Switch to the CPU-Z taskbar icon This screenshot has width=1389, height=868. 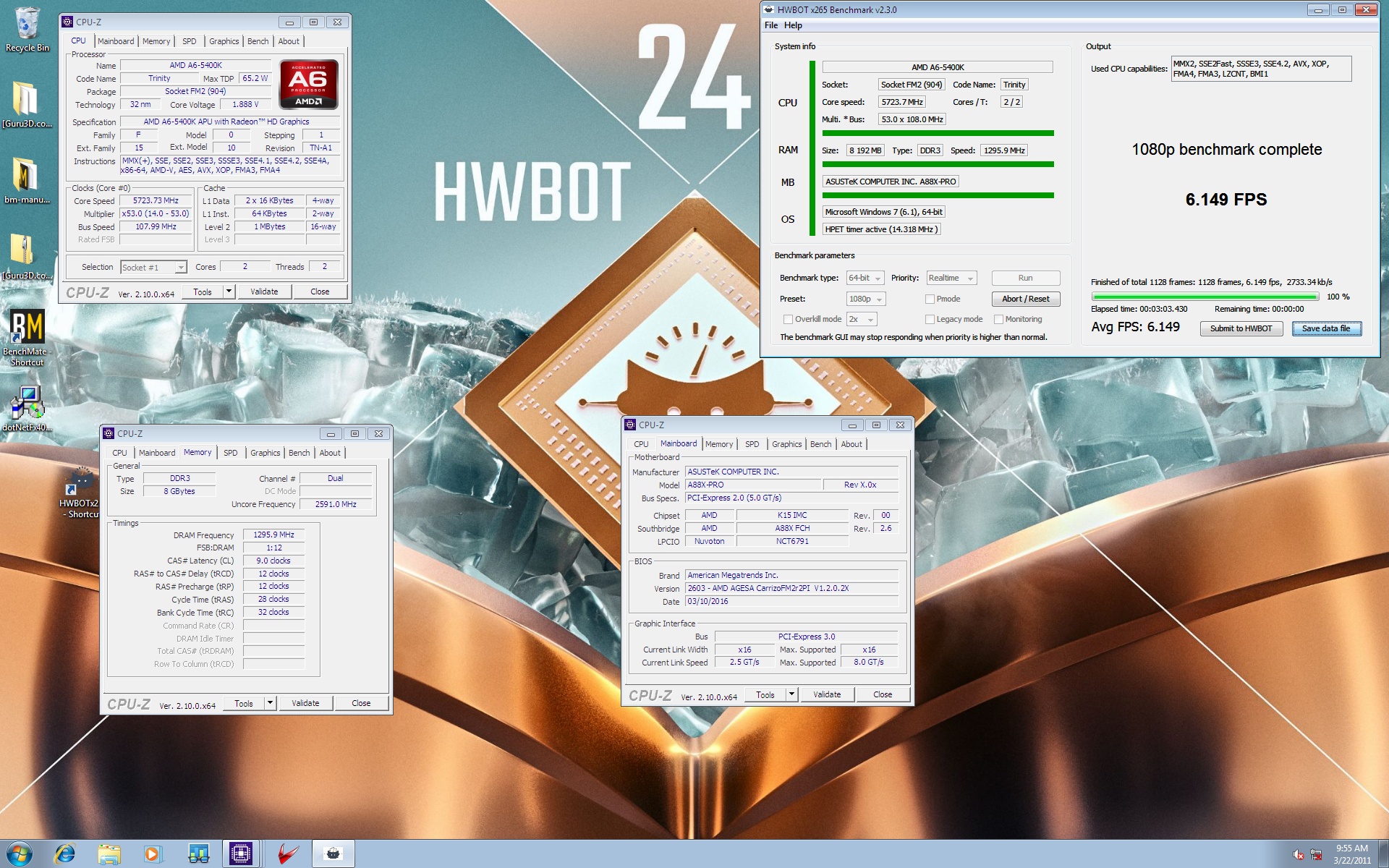[x=241, y=854]
